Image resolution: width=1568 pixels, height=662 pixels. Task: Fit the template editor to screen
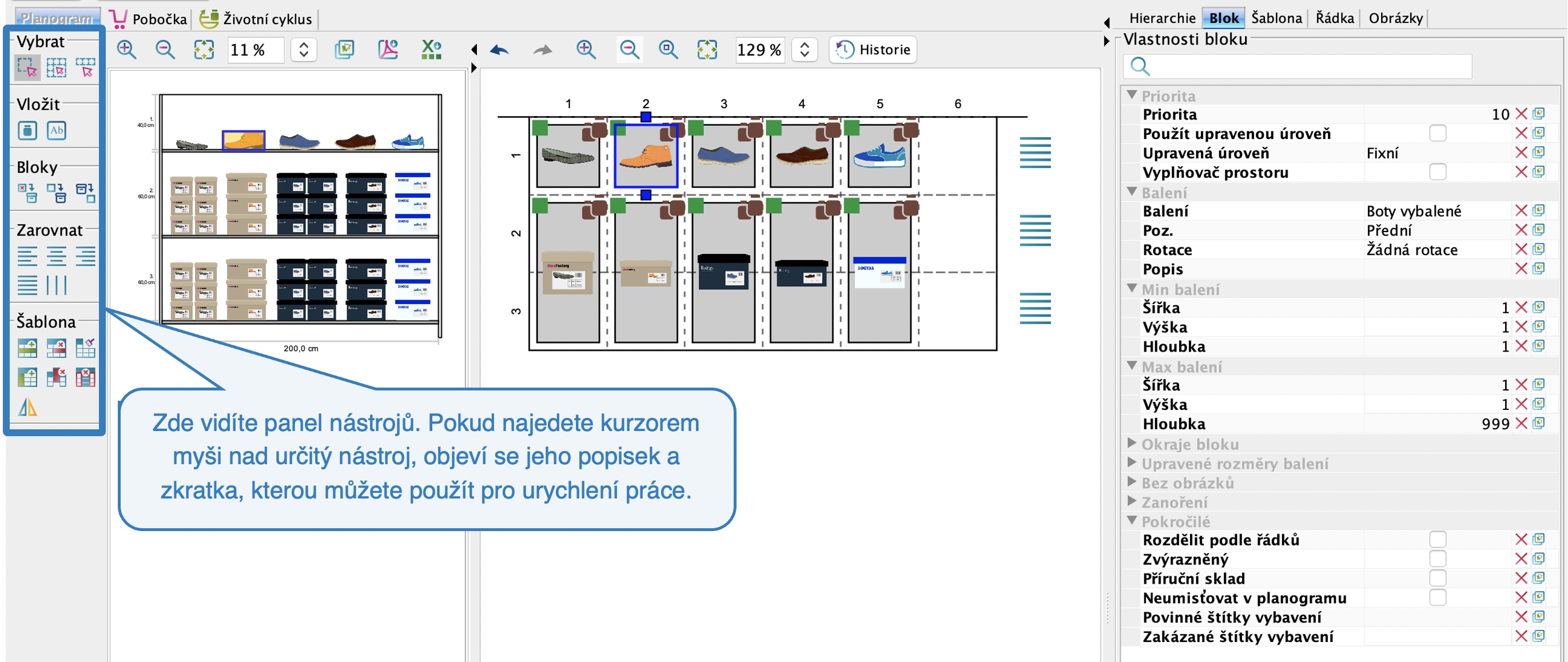click(707, 49)
